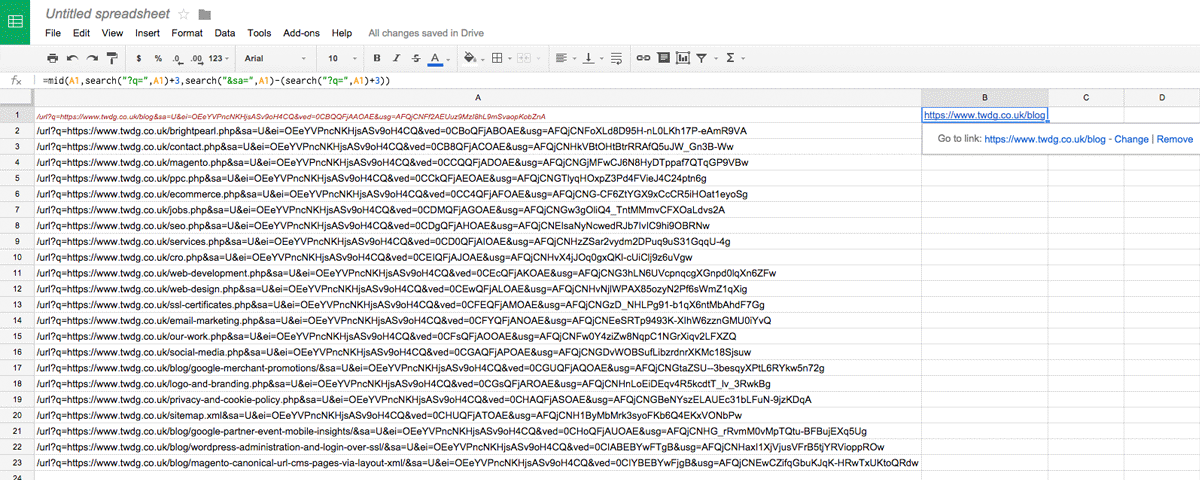Insert a comment
Image resolution: width=1200 pixels, height=480 pixels.
point(663,58)
